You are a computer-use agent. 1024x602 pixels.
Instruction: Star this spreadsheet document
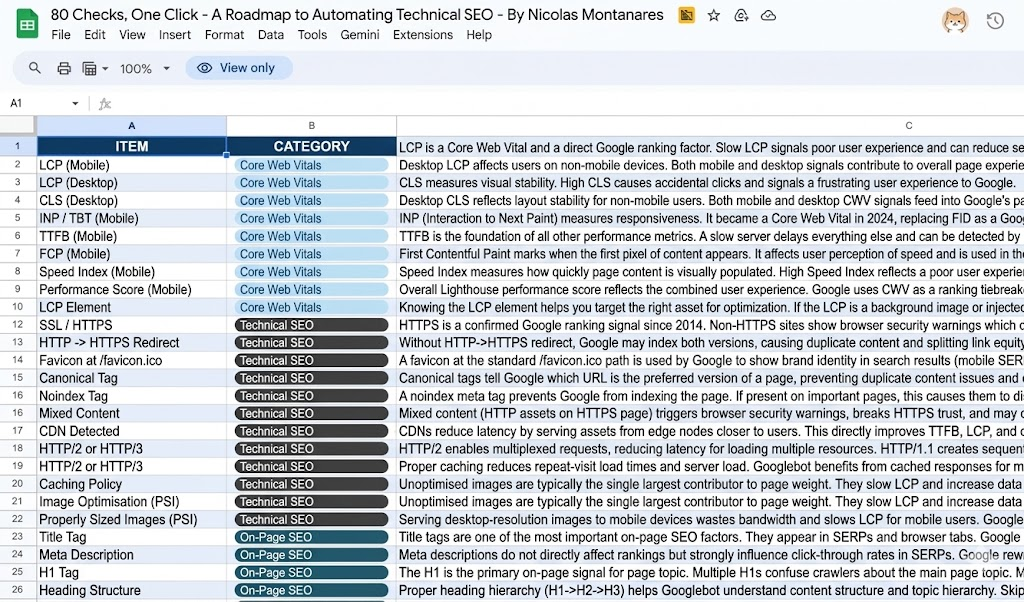[714, 15]
